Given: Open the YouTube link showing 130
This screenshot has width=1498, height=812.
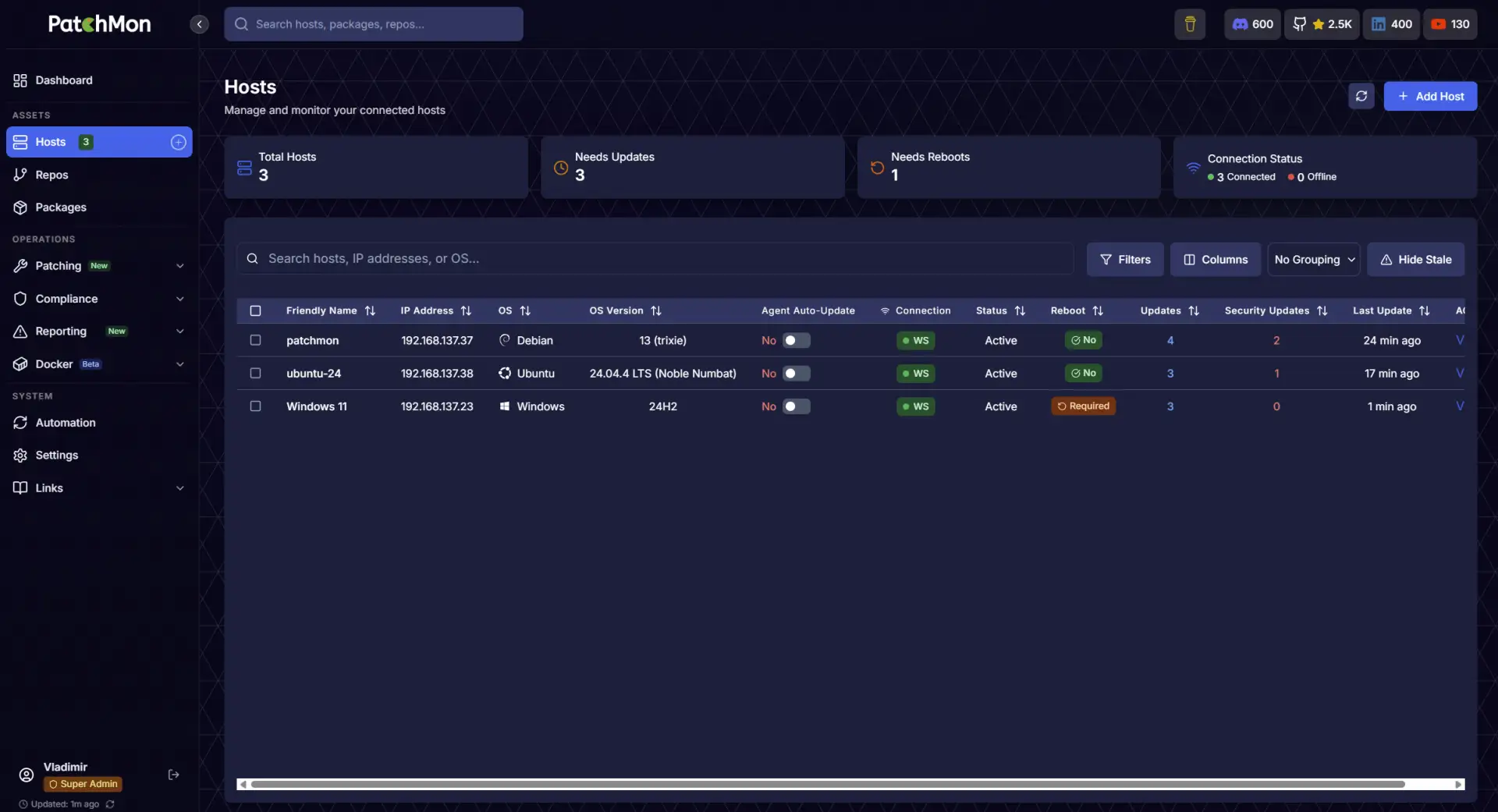Looking at the screenshot, I should pyautogui.click(x=1450, y=24).
